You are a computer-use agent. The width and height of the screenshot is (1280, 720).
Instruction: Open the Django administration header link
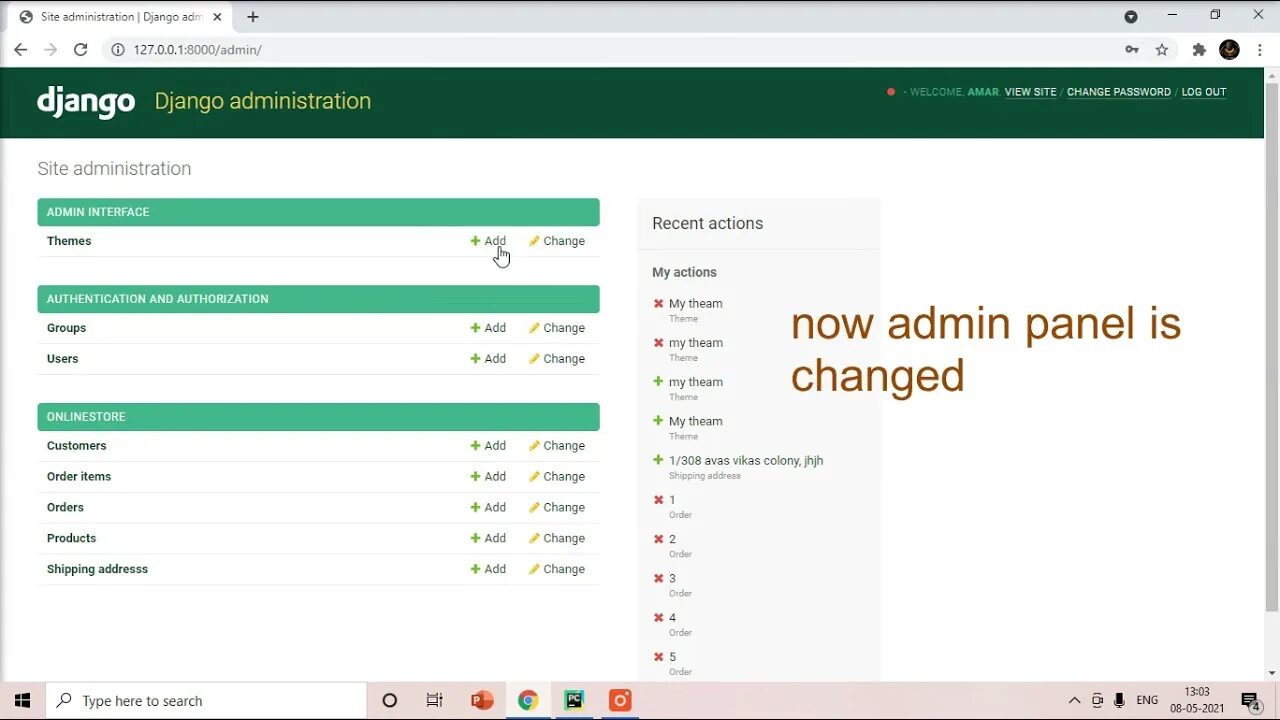coord(263,101)
